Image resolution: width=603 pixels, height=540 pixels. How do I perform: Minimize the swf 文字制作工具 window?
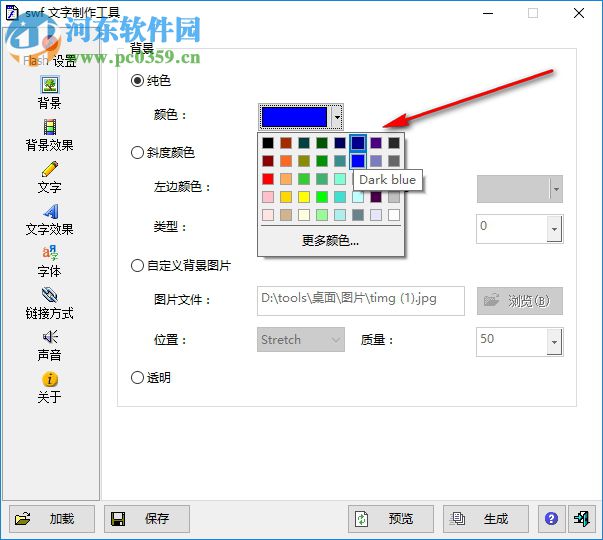488,13
